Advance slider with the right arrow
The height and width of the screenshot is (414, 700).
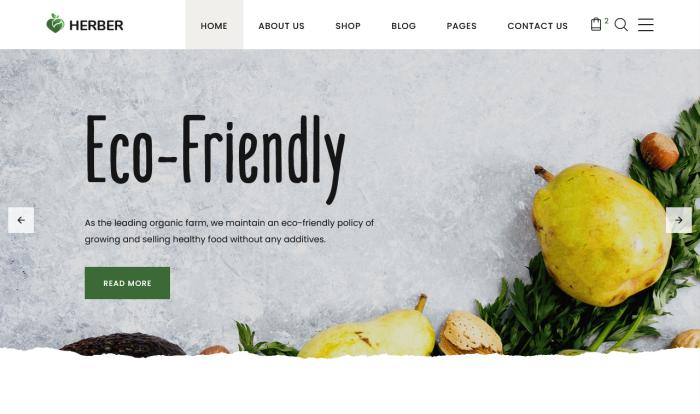pos(679,220)
